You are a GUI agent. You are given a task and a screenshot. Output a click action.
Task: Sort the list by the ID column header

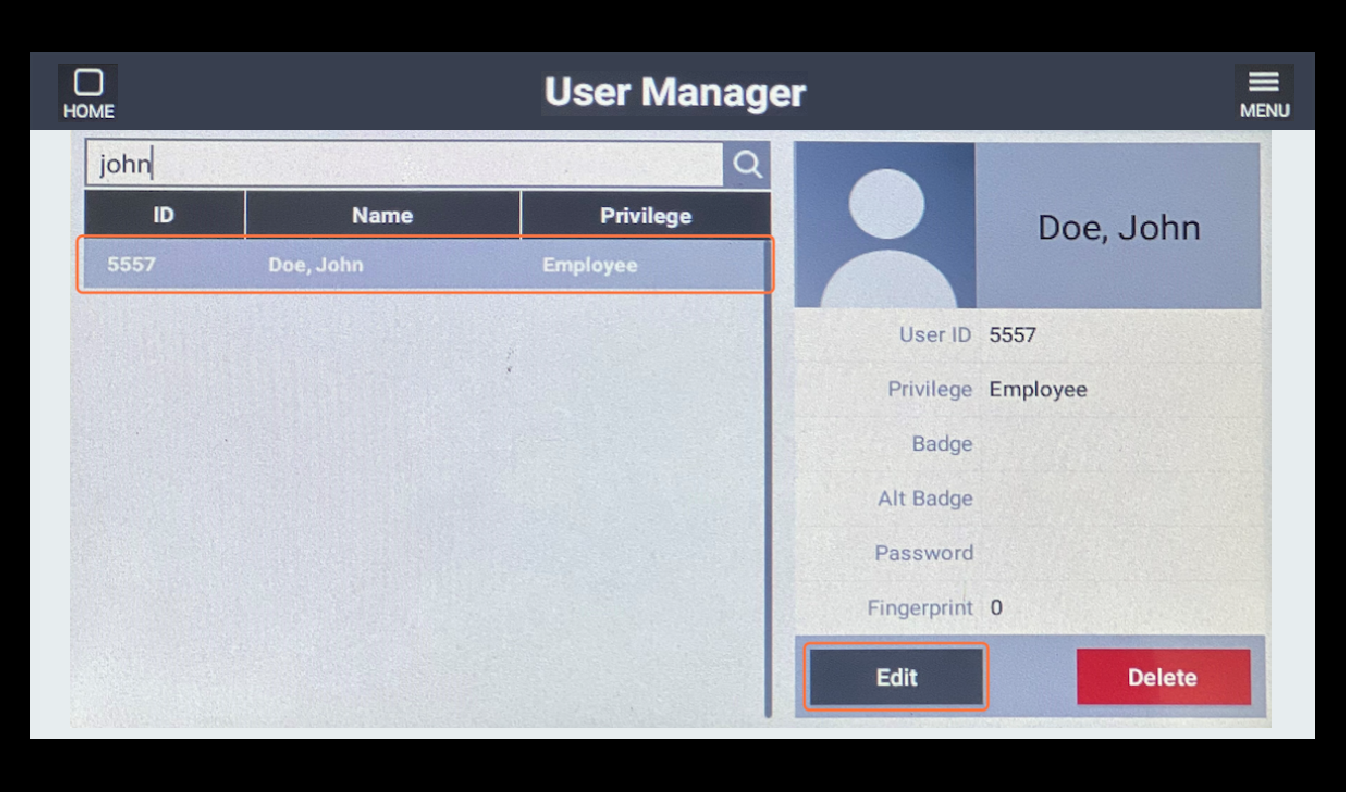click(x=163, y=215)
